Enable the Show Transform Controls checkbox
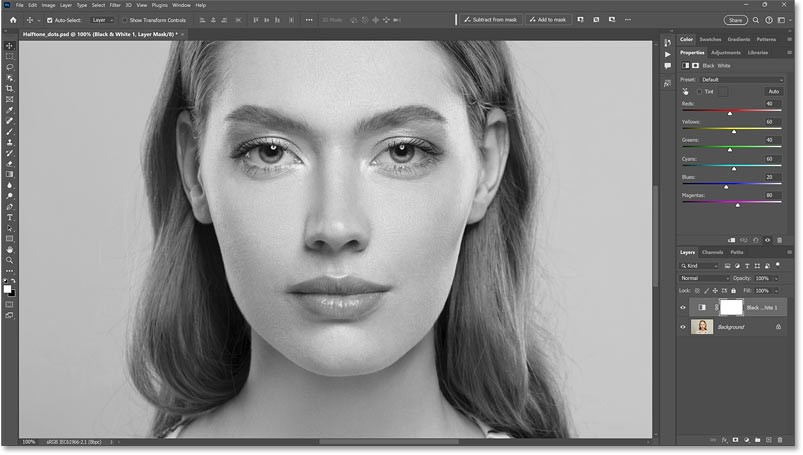803x455 pixels. point(123,19)
